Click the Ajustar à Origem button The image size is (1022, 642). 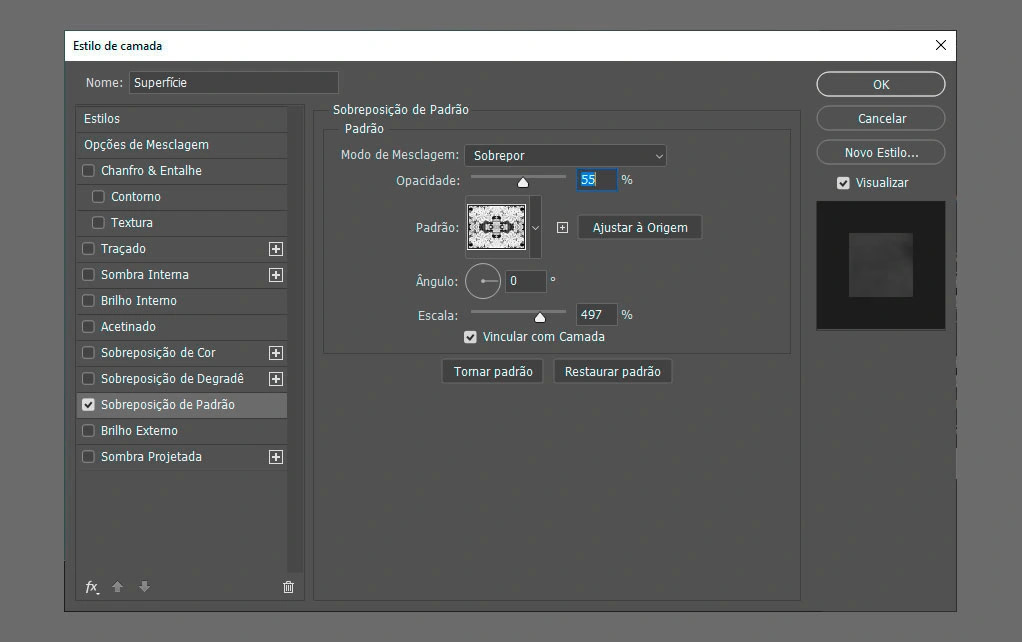(640, 227)
